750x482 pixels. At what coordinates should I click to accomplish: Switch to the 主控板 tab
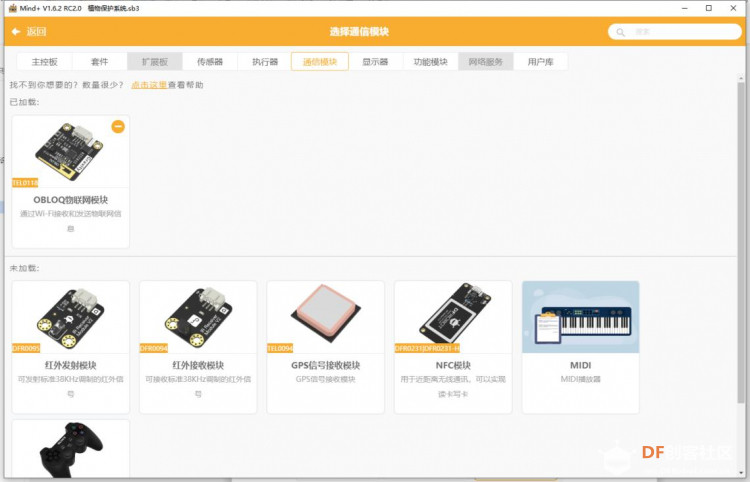coord(44,62)
